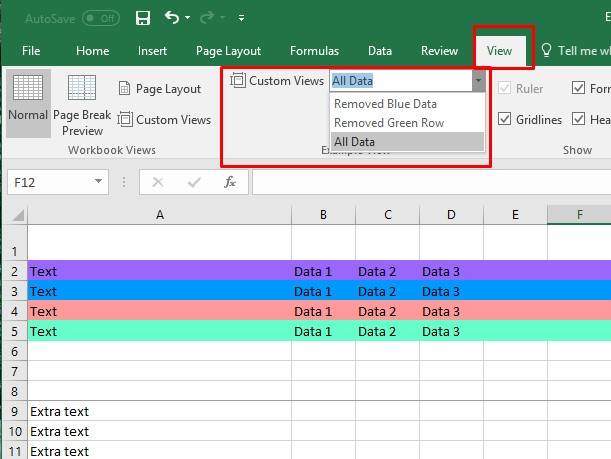Choose Removed Green Row from list
The image size is (611, 459).
389,123
